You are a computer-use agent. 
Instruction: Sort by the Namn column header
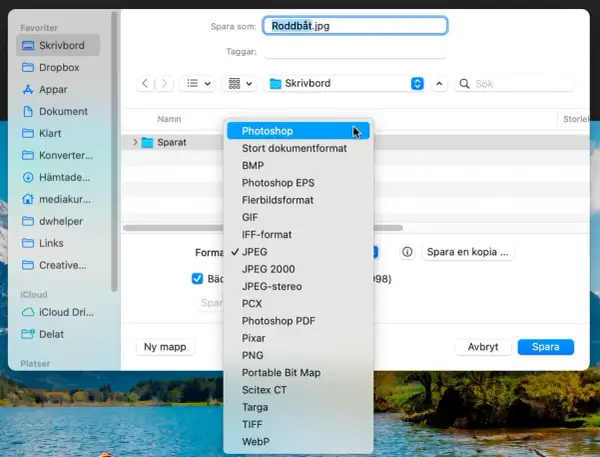pyautogui.click(x=169, y=119)
